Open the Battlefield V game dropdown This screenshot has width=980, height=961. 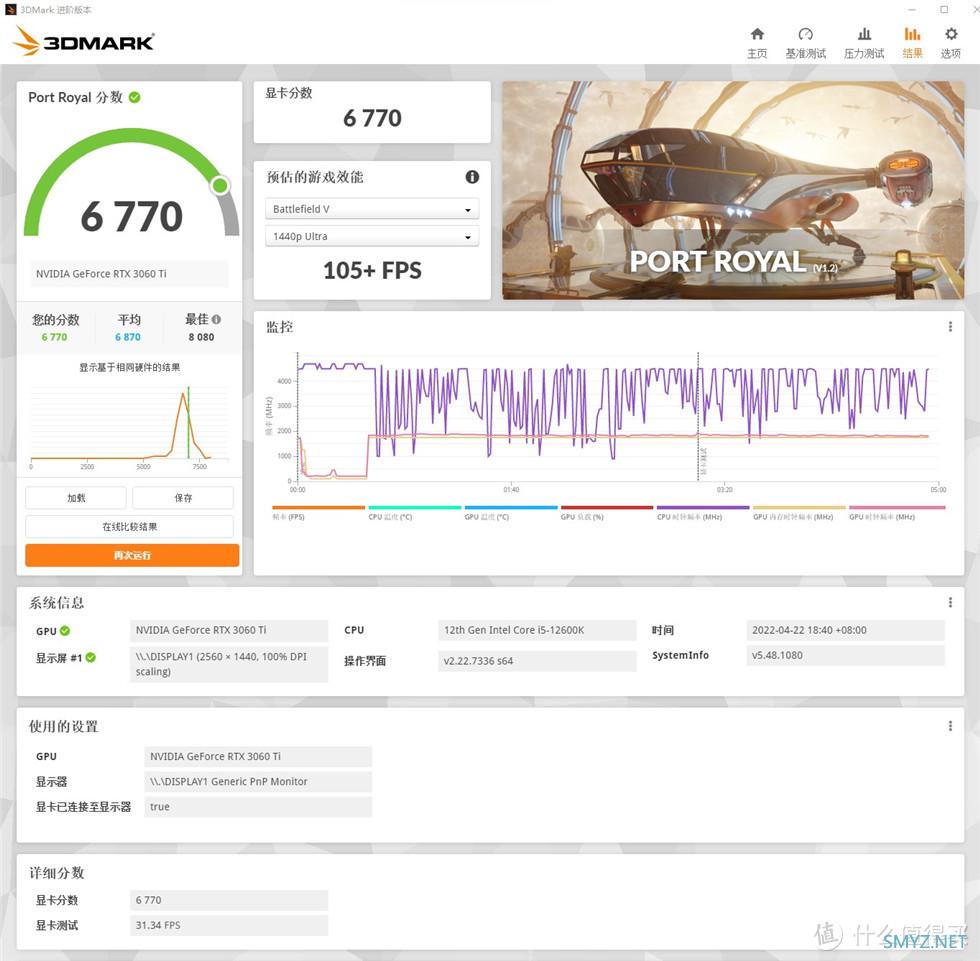tap(372, 209)
